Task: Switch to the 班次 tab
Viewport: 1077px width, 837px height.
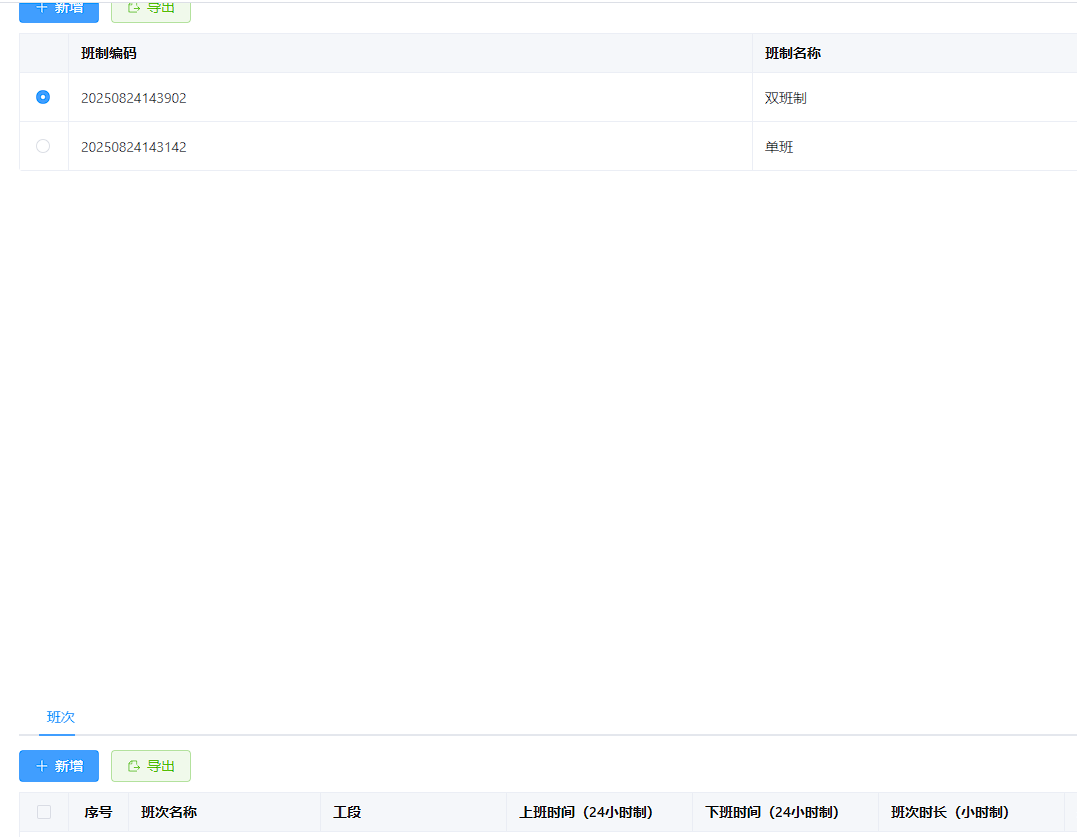Action: click(60, 717)
